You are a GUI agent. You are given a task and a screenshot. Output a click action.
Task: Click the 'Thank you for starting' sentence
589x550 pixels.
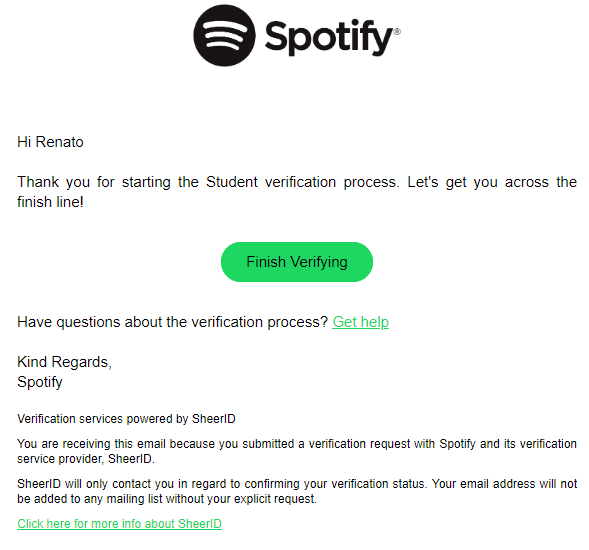click(208, 182)
